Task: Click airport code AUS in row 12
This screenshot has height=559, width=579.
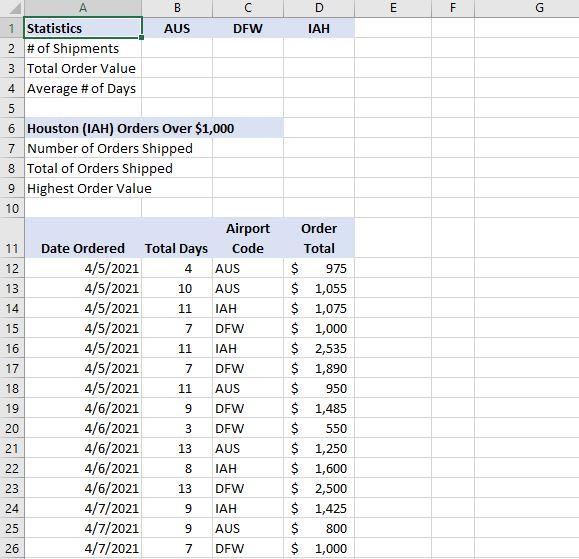Action: 248,268
